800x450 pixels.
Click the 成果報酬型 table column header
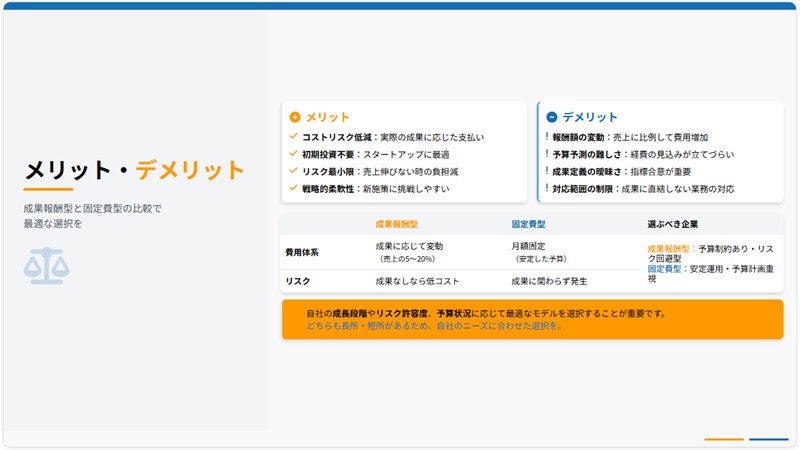pyautogui.click(x=396, y=224)
